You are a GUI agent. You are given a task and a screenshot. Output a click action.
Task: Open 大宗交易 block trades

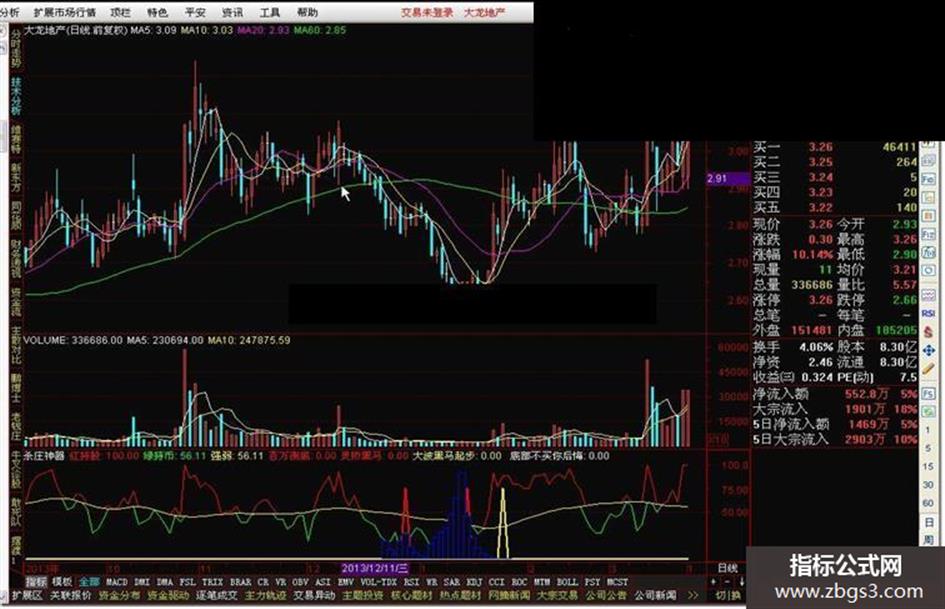point(557,596)
